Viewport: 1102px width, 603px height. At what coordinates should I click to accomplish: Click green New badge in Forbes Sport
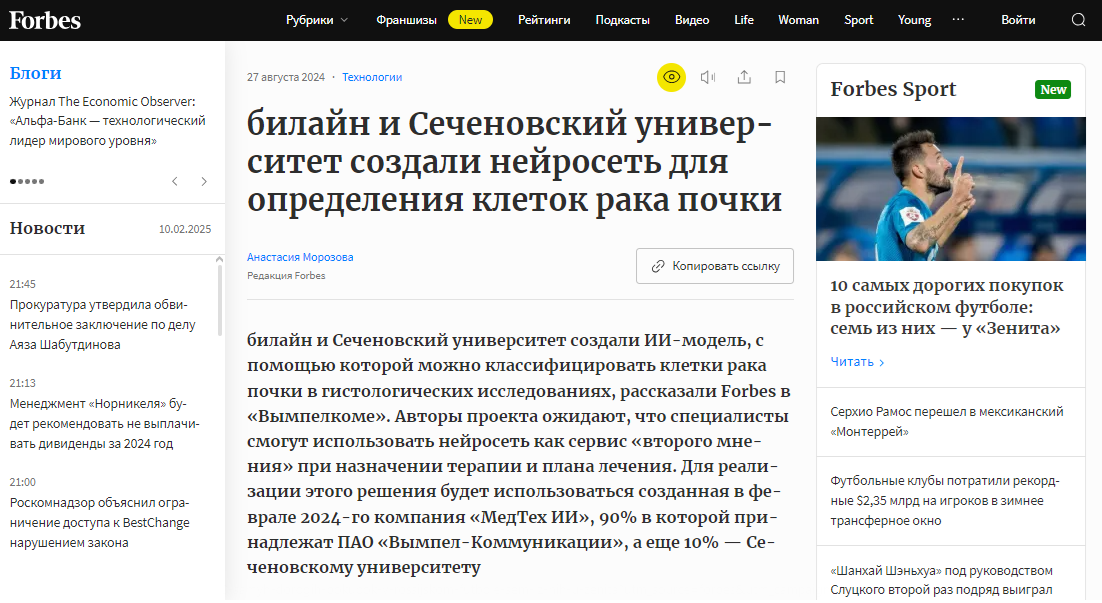pyautogui.click(x=1053, y=89)
